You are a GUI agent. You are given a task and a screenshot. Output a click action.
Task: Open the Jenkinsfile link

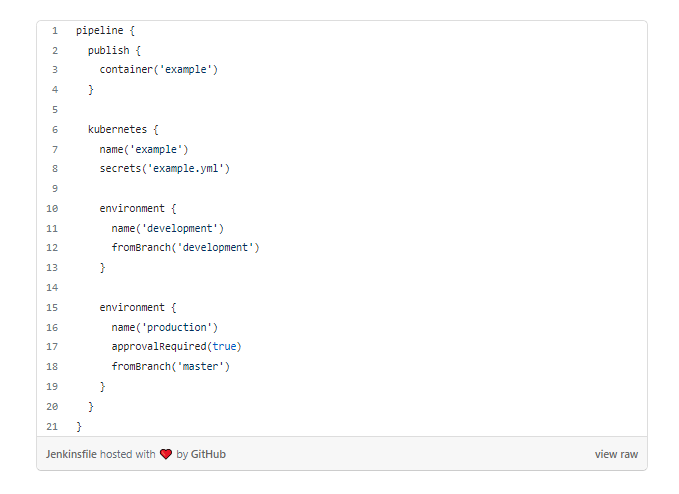[71, 454]
